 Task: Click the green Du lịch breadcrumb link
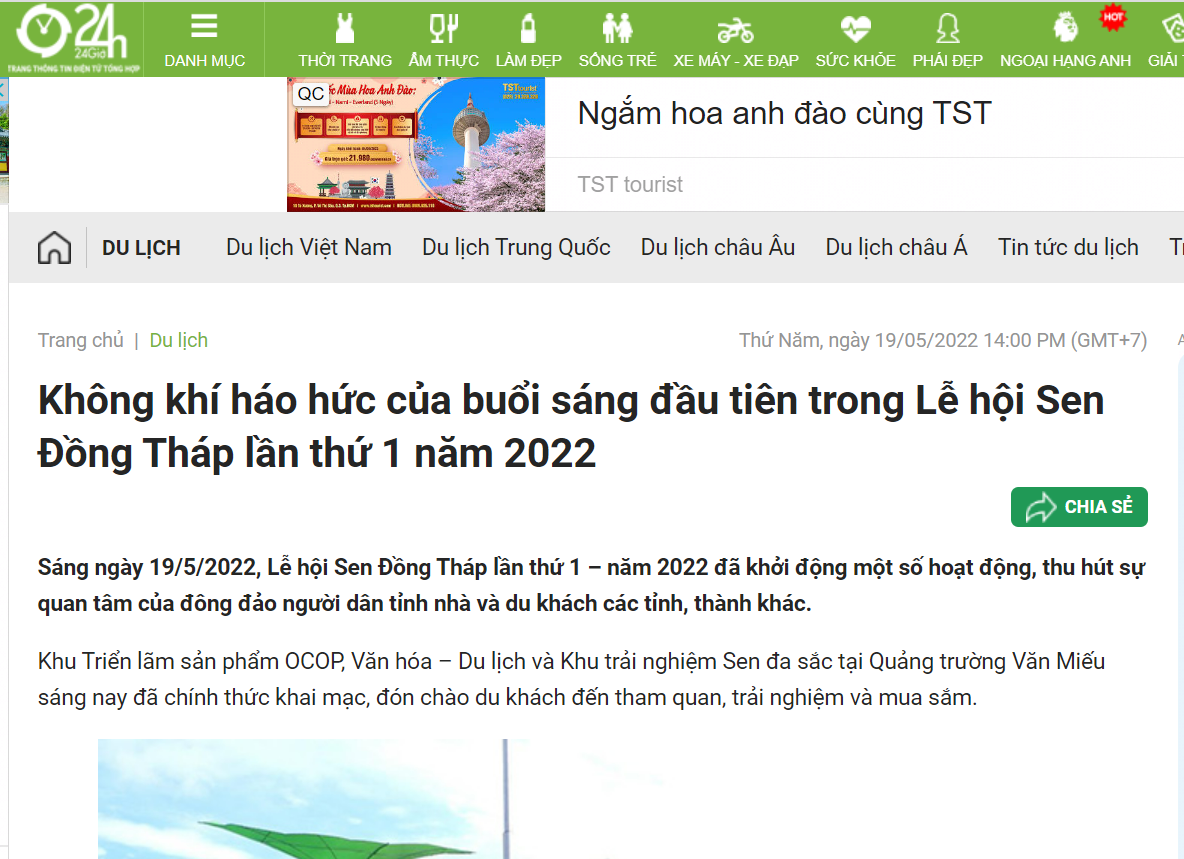point(179,341)
